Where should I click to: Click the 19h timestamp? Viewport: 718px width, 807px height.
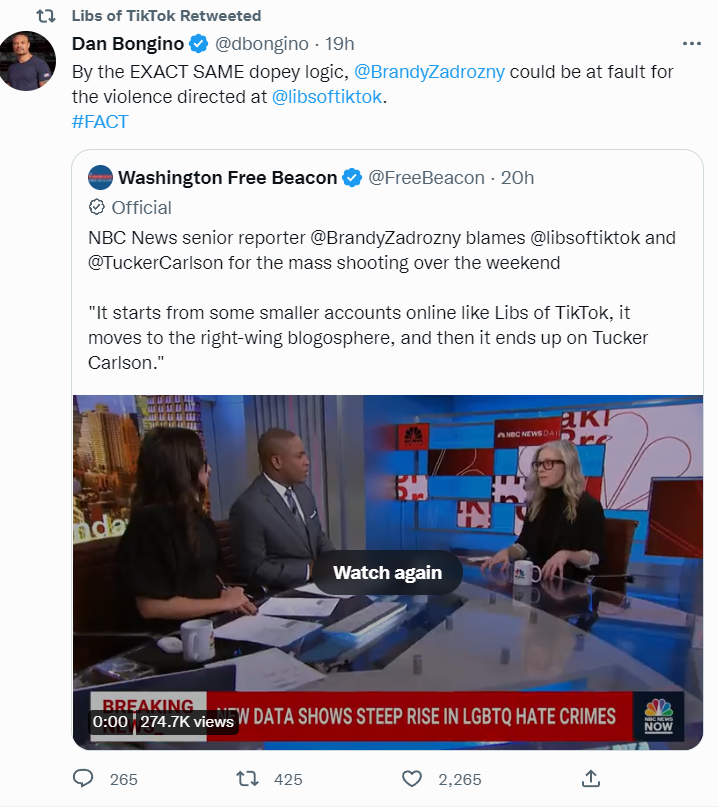339,44
